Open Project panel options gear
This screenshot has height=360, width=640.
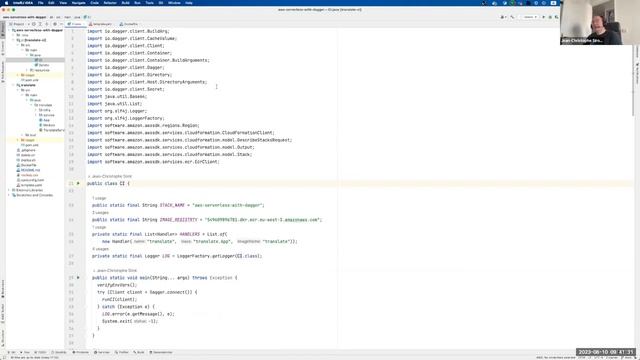(x=55, y=24)
